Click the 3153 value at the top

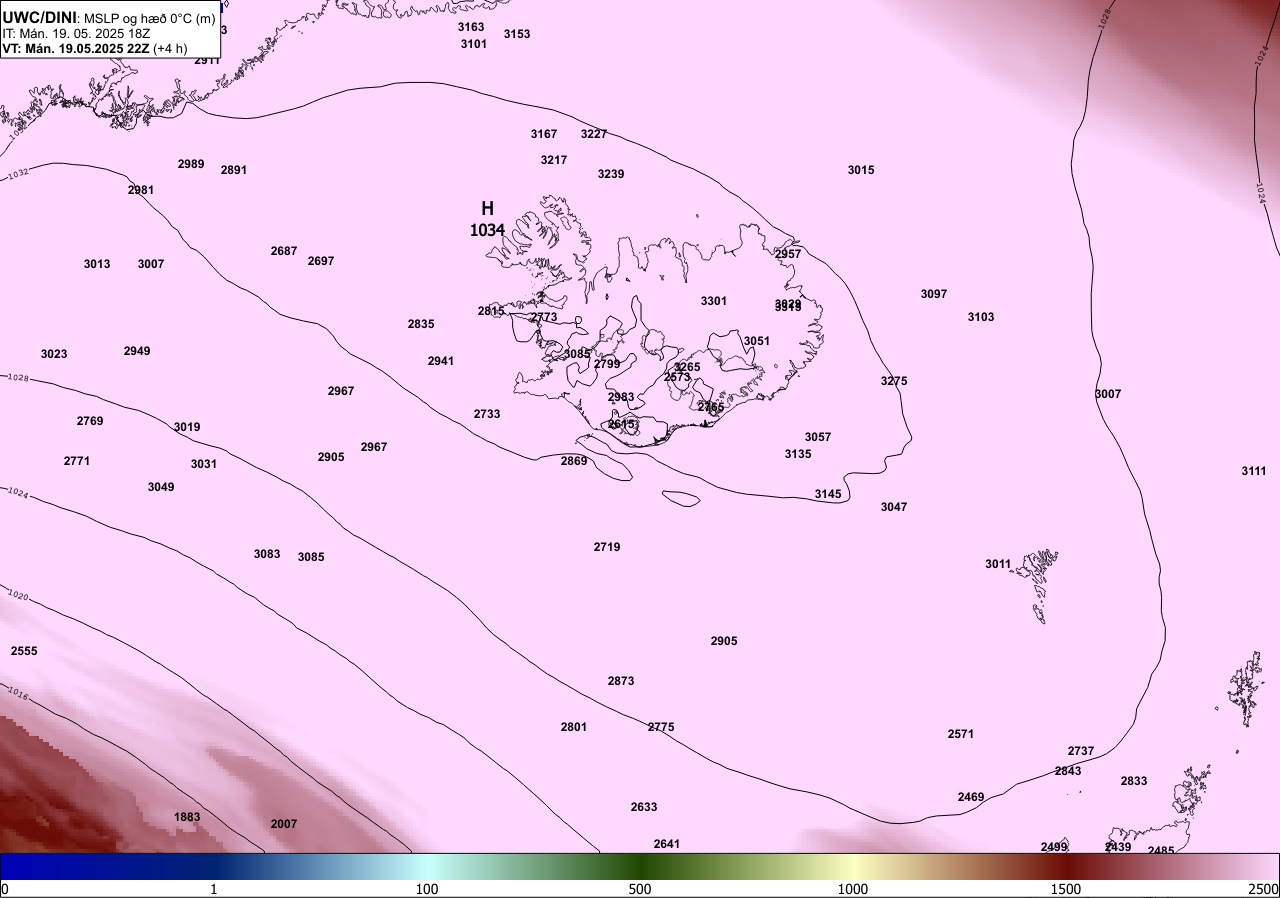517,34
